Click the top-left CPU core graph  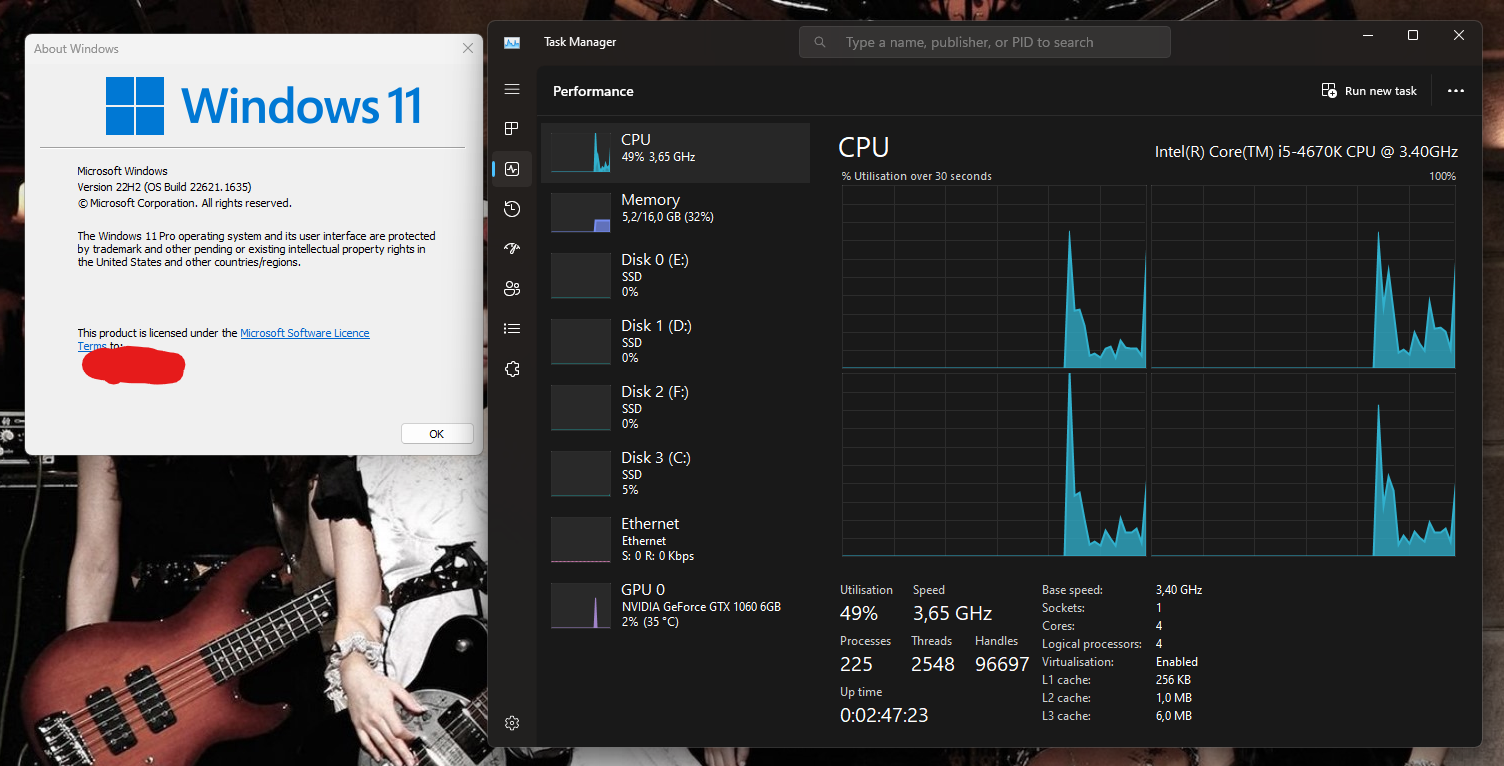(994, 277)
